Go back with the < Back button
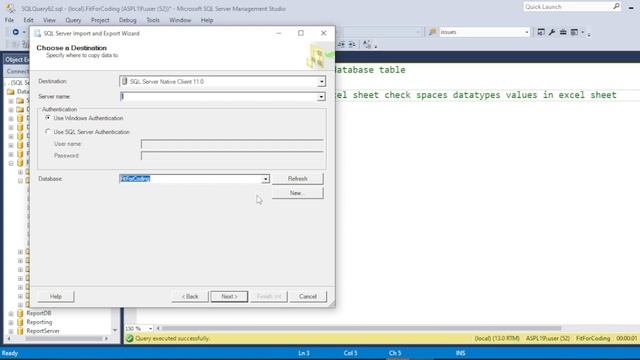Viewport: 640px width, 360px height. (x=190, y=296)
